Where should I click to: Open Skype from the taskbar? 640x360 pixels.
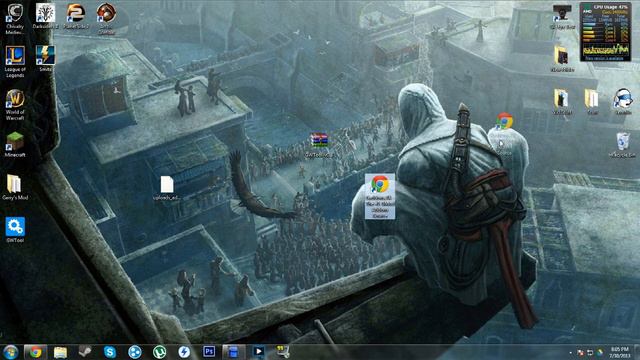(110, 352)
